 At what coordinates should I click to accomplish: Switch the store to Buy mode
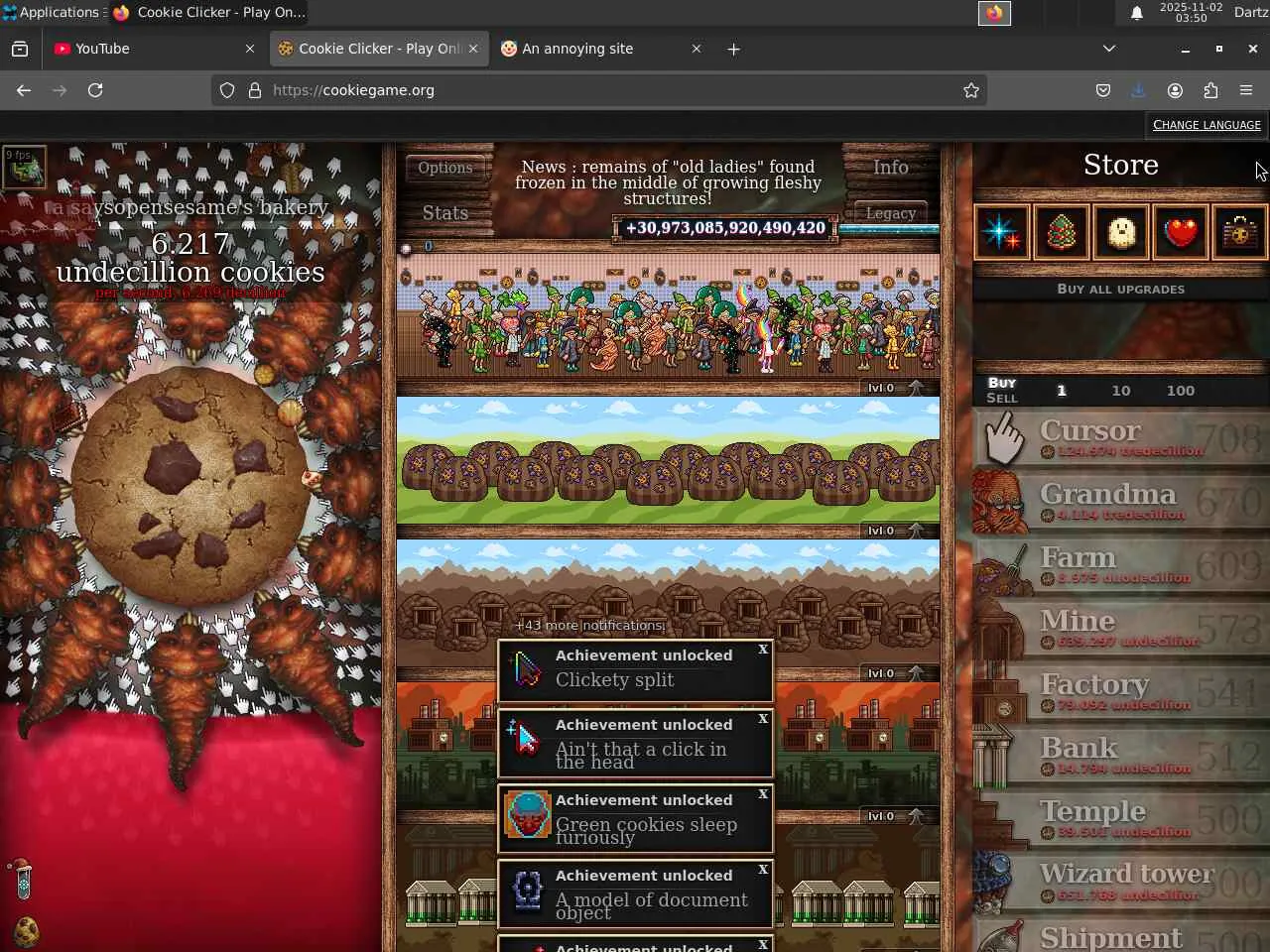point(1002,383)
